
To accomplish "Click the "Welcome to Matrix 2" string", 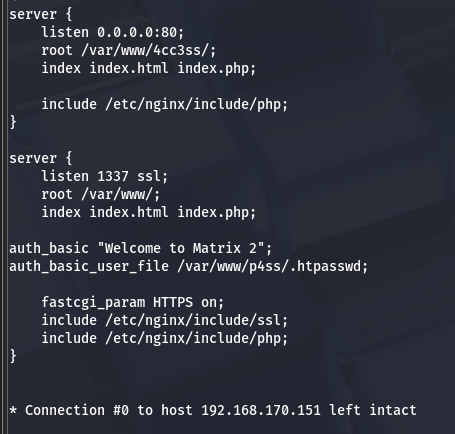I will (x=181, y=249).
